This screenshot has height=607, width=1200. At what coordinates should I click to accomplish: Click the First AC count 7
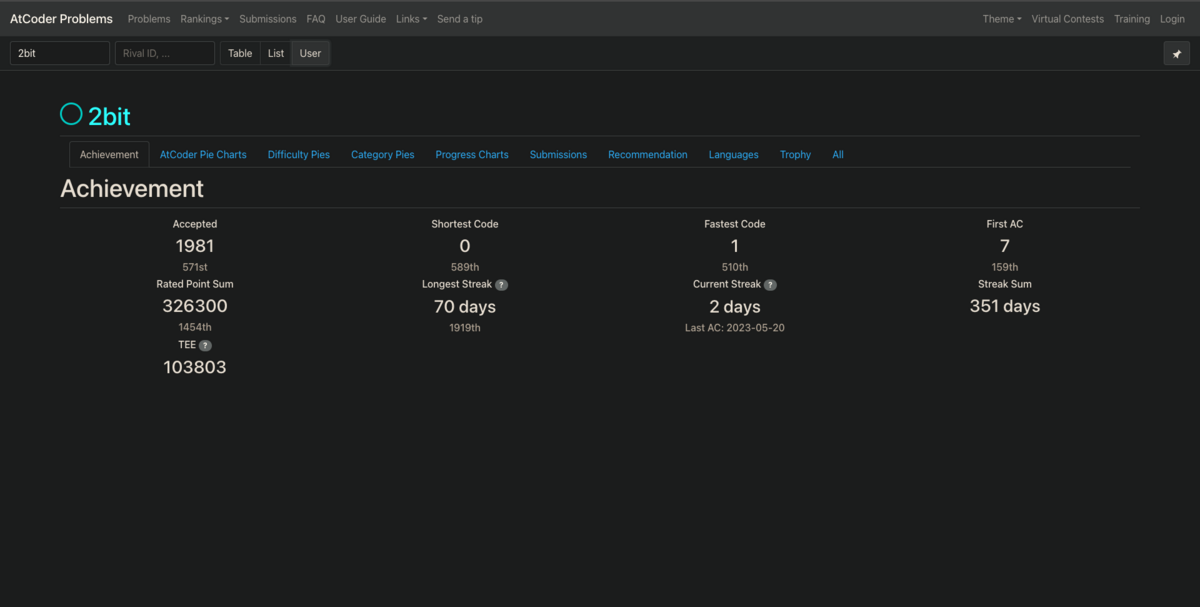point(1005,246)
